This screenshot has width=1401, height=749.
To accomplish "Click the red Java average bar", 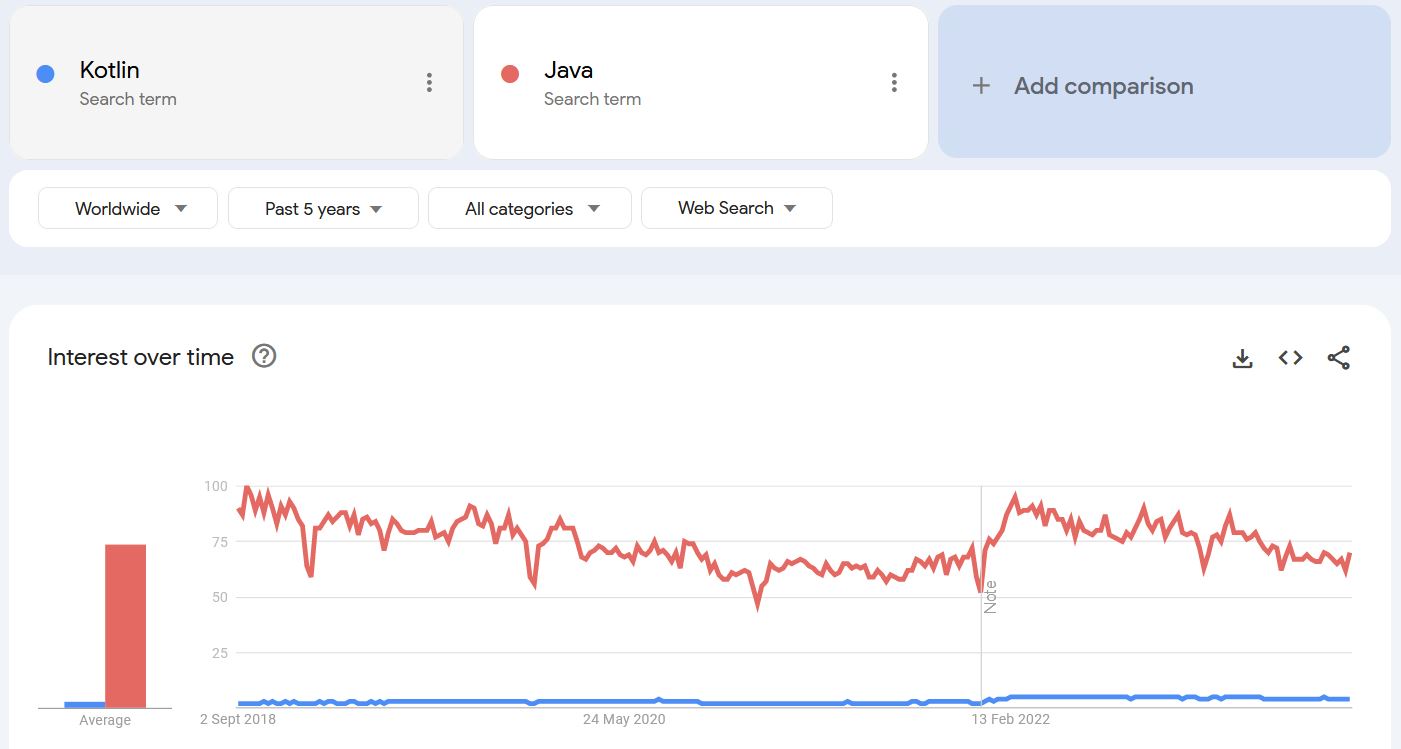I will coord(126,626).
